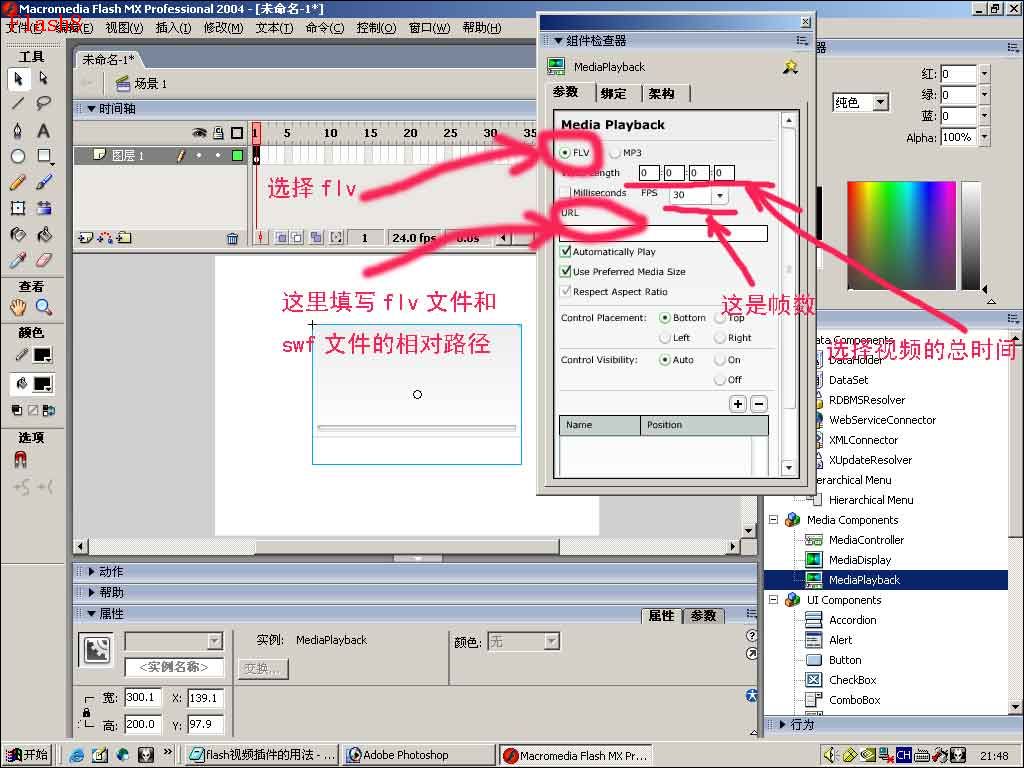Viewport: 1024px width, 768px height.
Task: Select Left control placement radio
Action: (665, 338)
